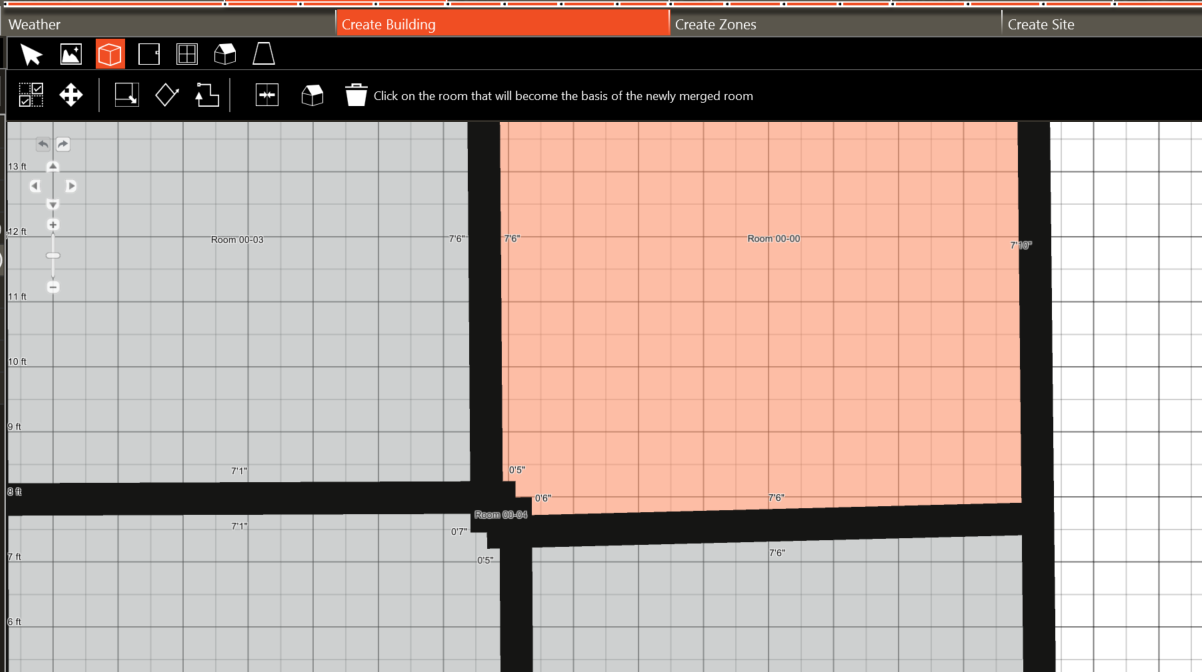The width and height of the screenshot is (1202, 672).
Task: Choose the roof tool in top toolbar
Action: (x=225, y=54)
